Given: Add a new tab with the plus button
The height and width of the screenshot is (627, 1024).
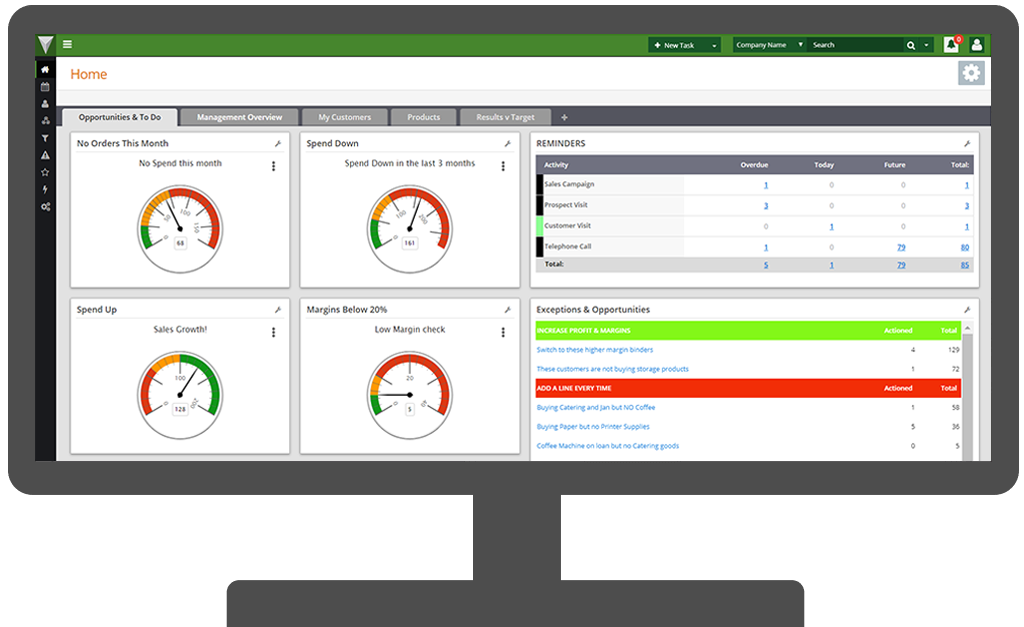Looking at the screenshot, I should (x=564, y=117).
